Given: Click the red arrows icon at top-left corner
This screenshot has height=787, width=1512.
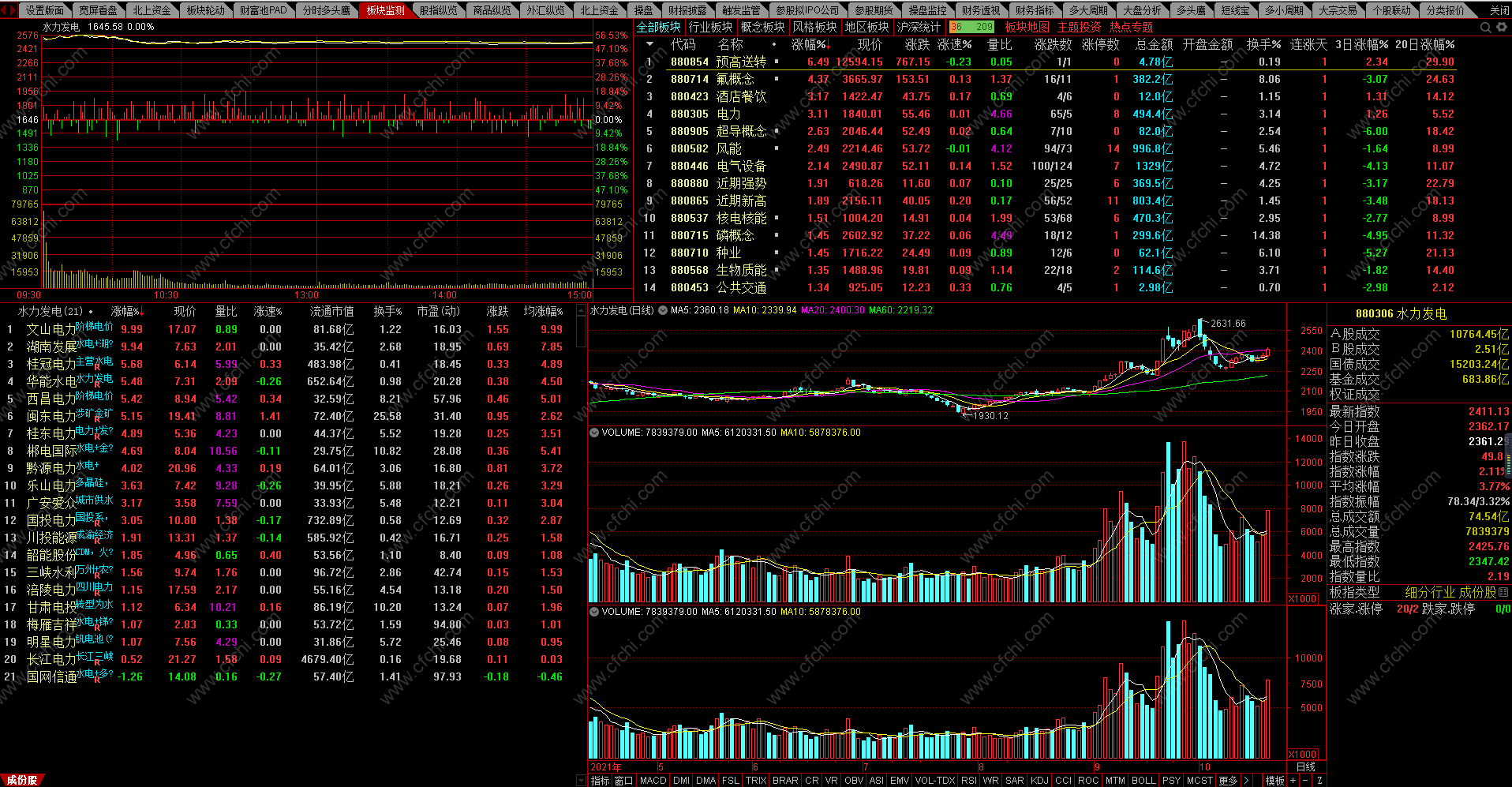Looking at the screenshot, I should 8,10.
